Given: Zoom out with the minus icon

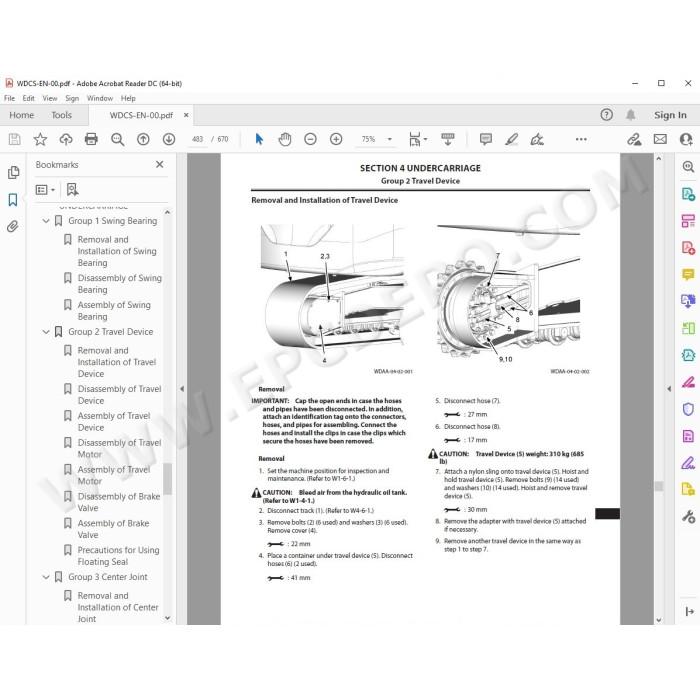Looking at the screenshot, I should 310,139.
